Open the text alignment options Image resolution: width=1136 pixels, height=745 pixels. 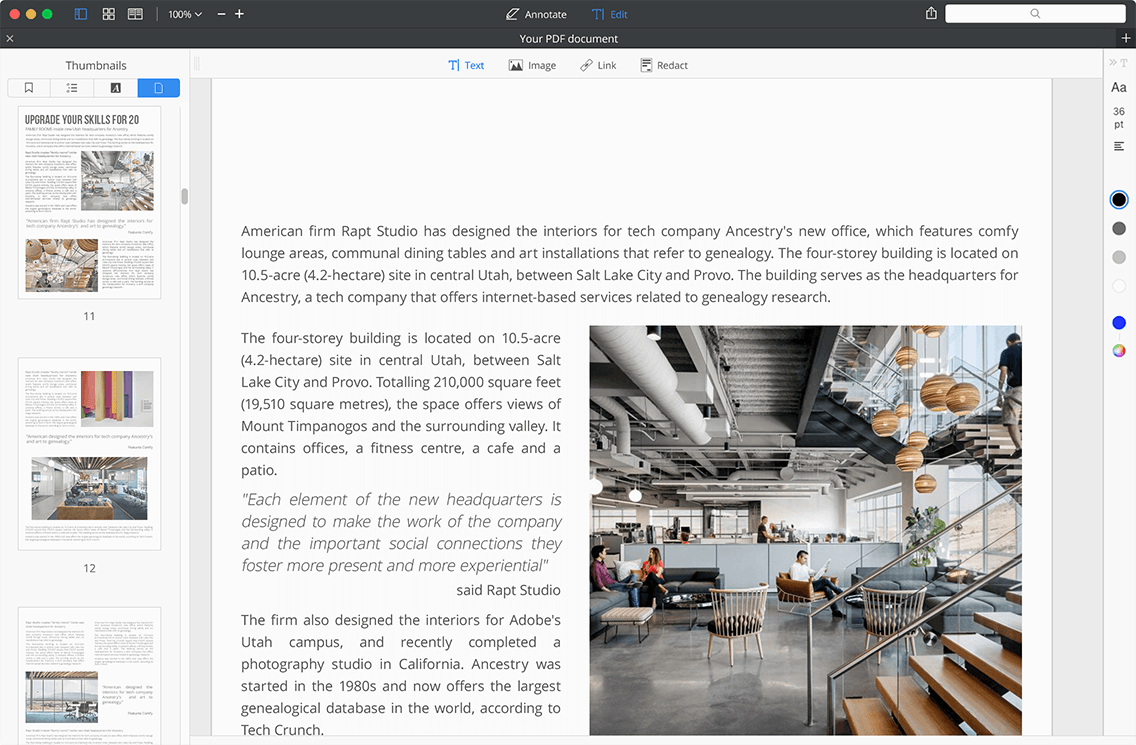pyautogui.click(x=1119, y=146)
